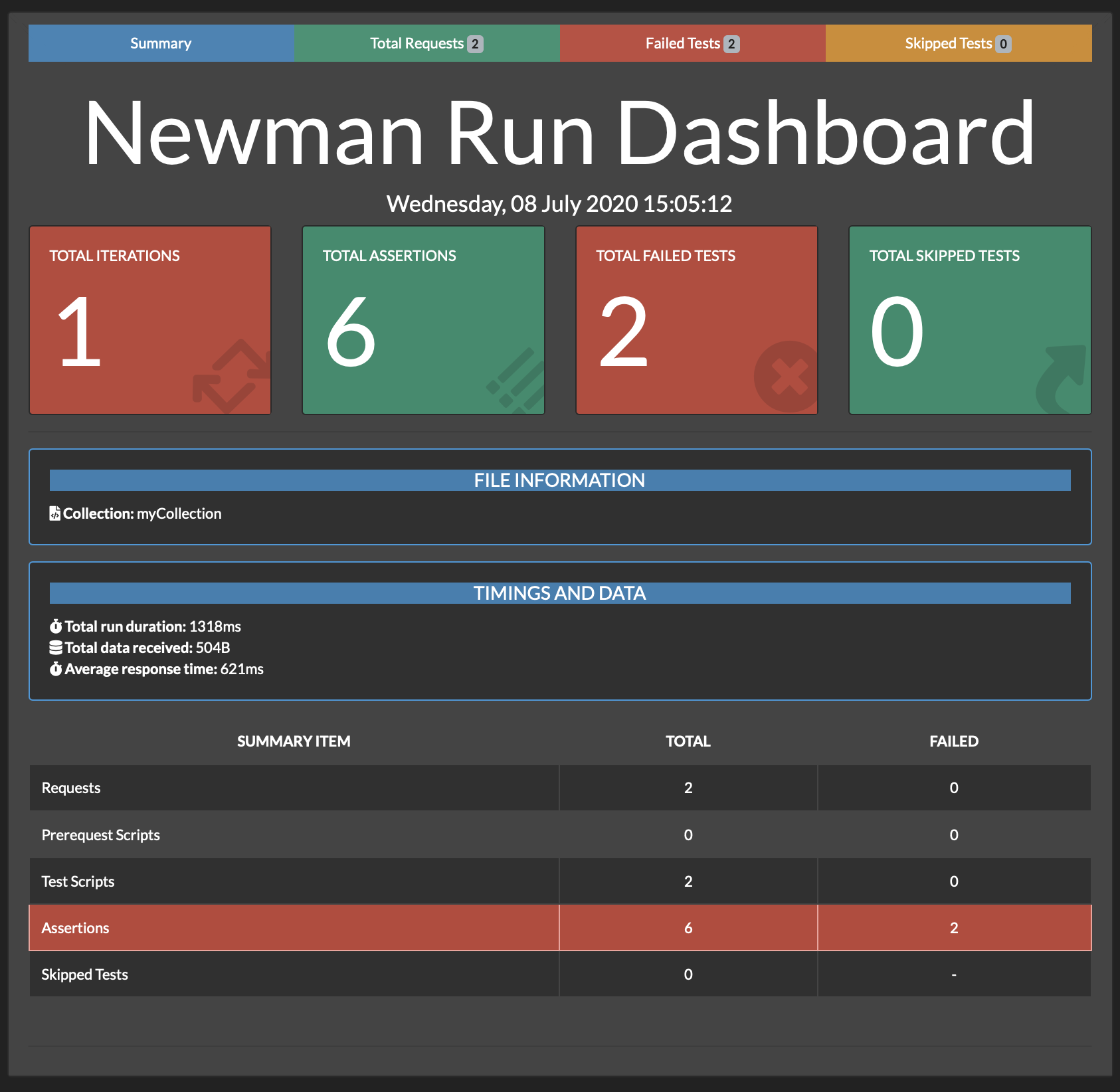Select the Total Iterations card
Screen dimensions: 1120x1092
point(150,320)
